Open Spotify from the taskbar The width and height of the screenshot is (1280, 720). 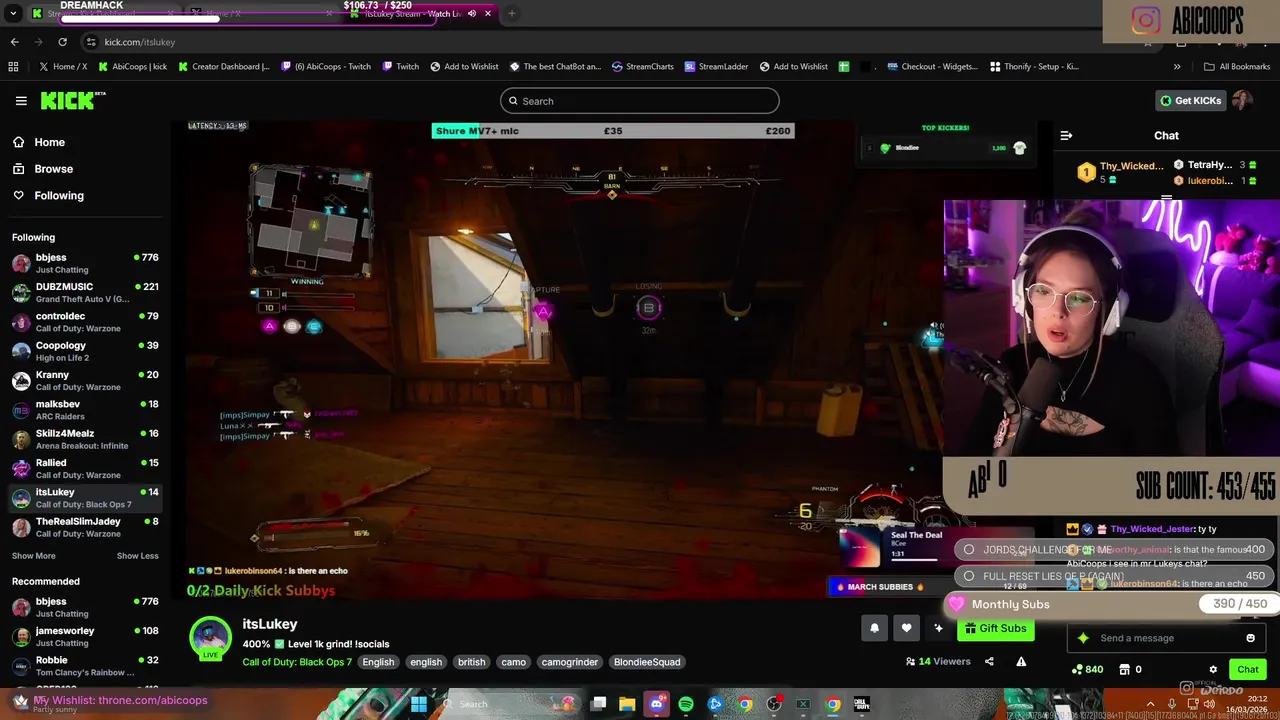[686, 704]
